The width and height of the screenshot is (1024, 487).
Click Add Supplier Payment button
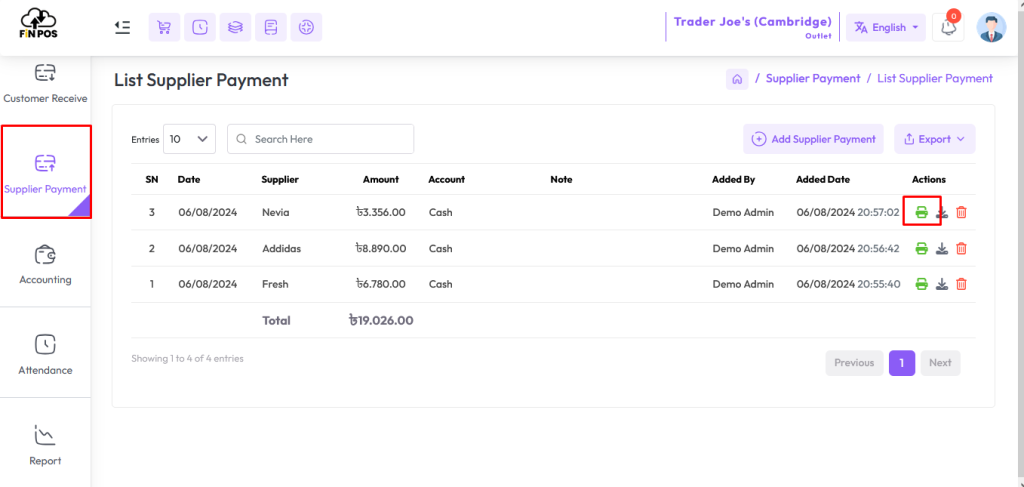coord(813,139)
